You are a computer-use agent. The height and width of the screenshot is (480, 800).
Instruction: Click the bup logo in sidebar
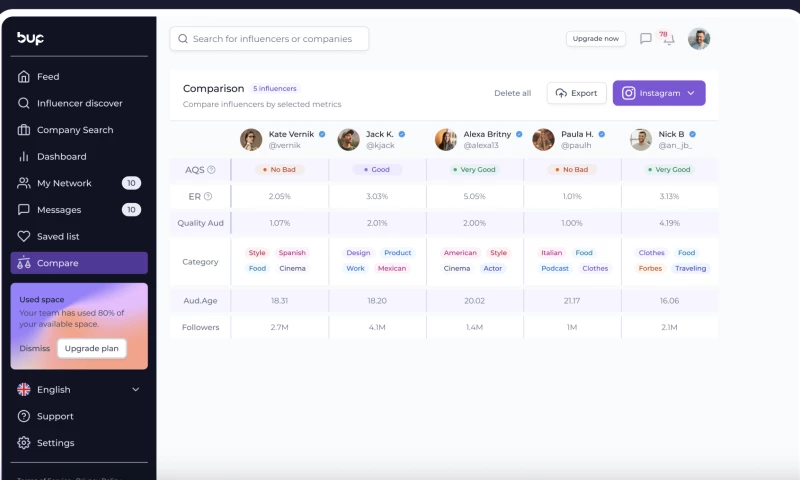click(x=30, y=38)
